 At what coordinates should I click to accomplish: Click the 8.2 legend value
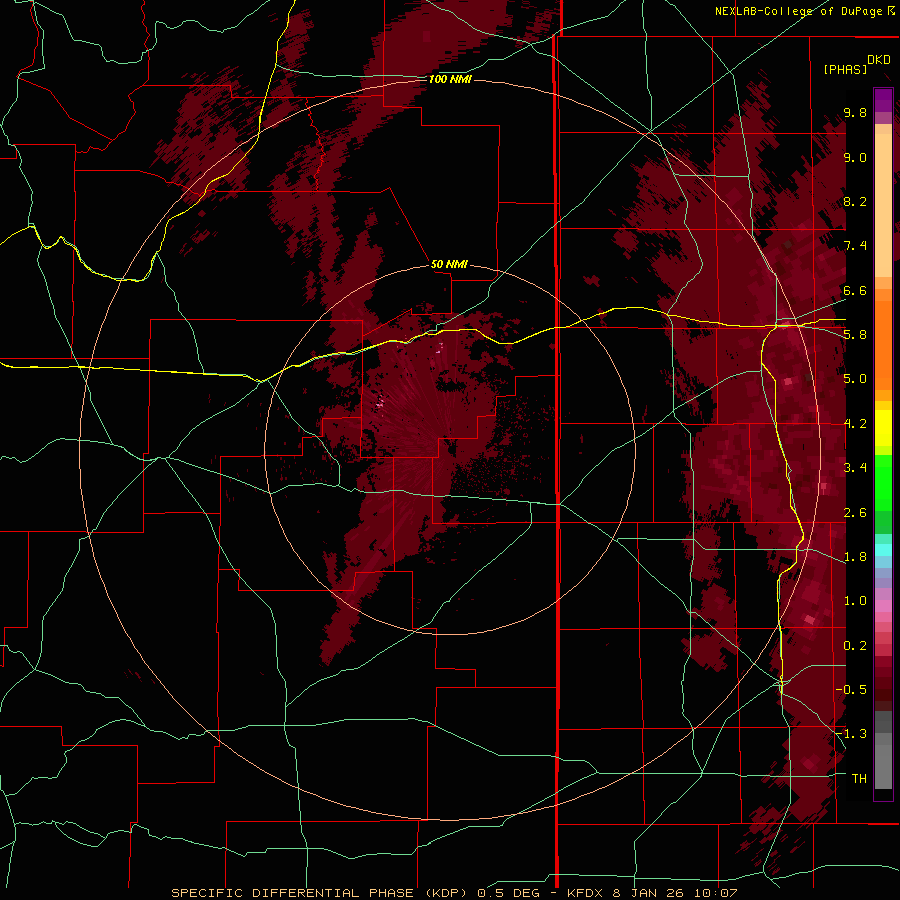click(x=855, y=201)
